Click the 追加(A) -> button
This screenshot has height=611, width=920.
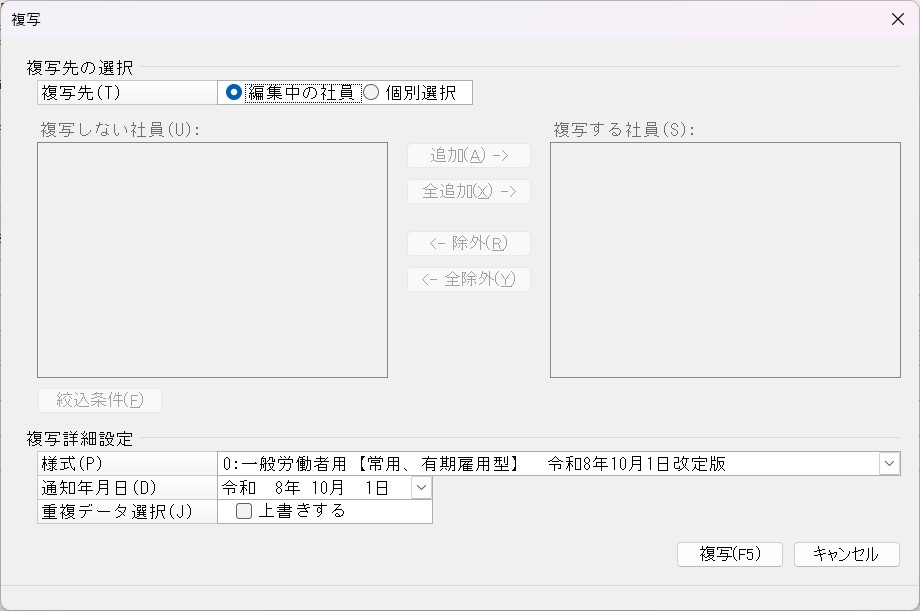tap(469, 156)
